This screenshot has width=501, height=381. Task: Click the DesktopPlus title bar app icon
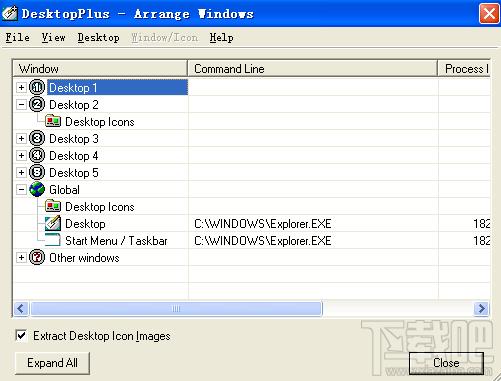[x=10, y=13]
